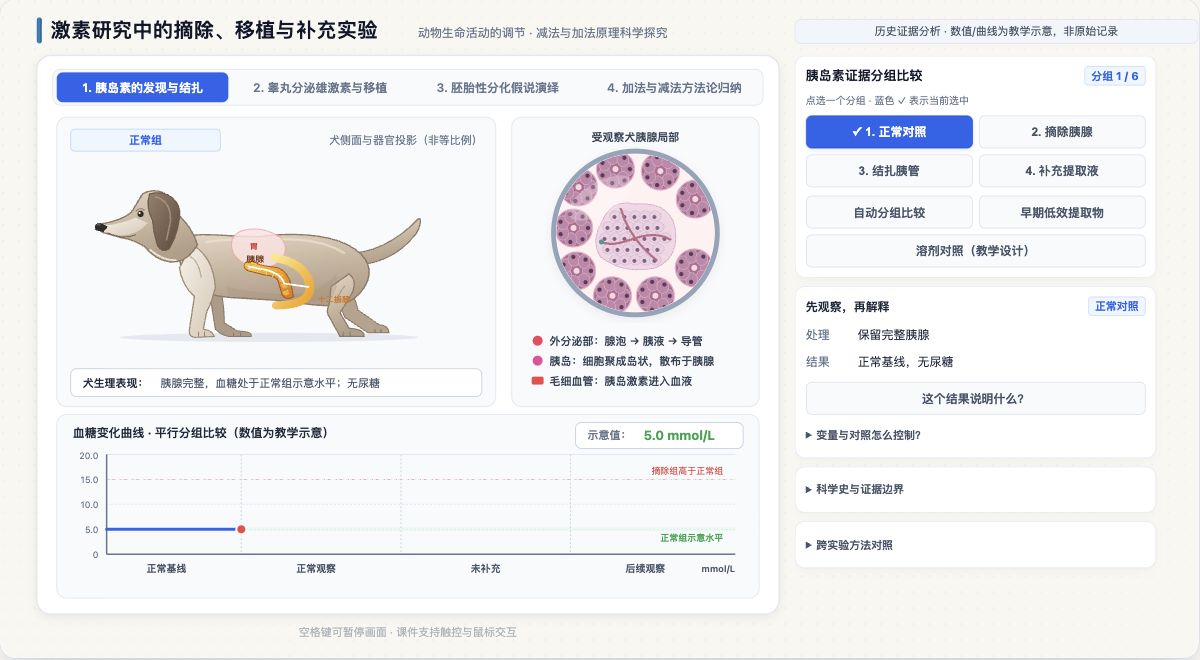Click the 分组 1 / 6 badge
This screenshot has height=660, width=1200.
pyautogui.click(x=1114, y=76)
